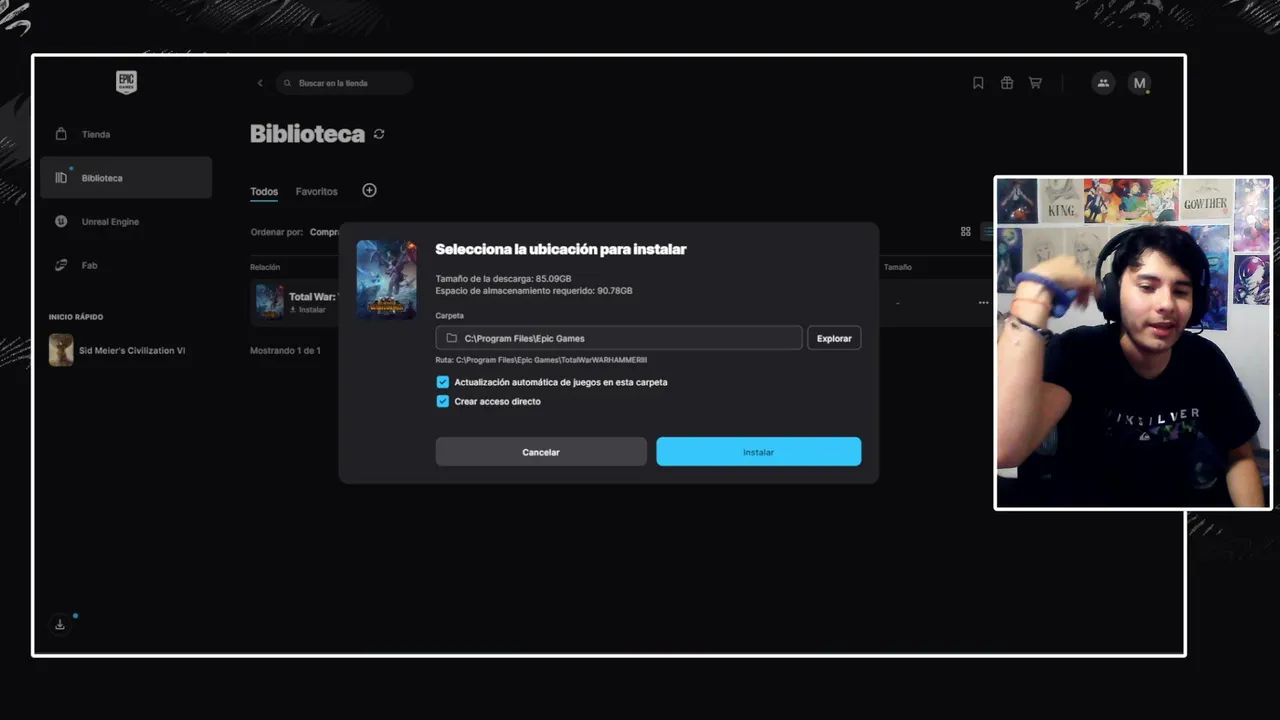Open the Ordenar por dropdown

pyautogui.click(x=295, y=232)
